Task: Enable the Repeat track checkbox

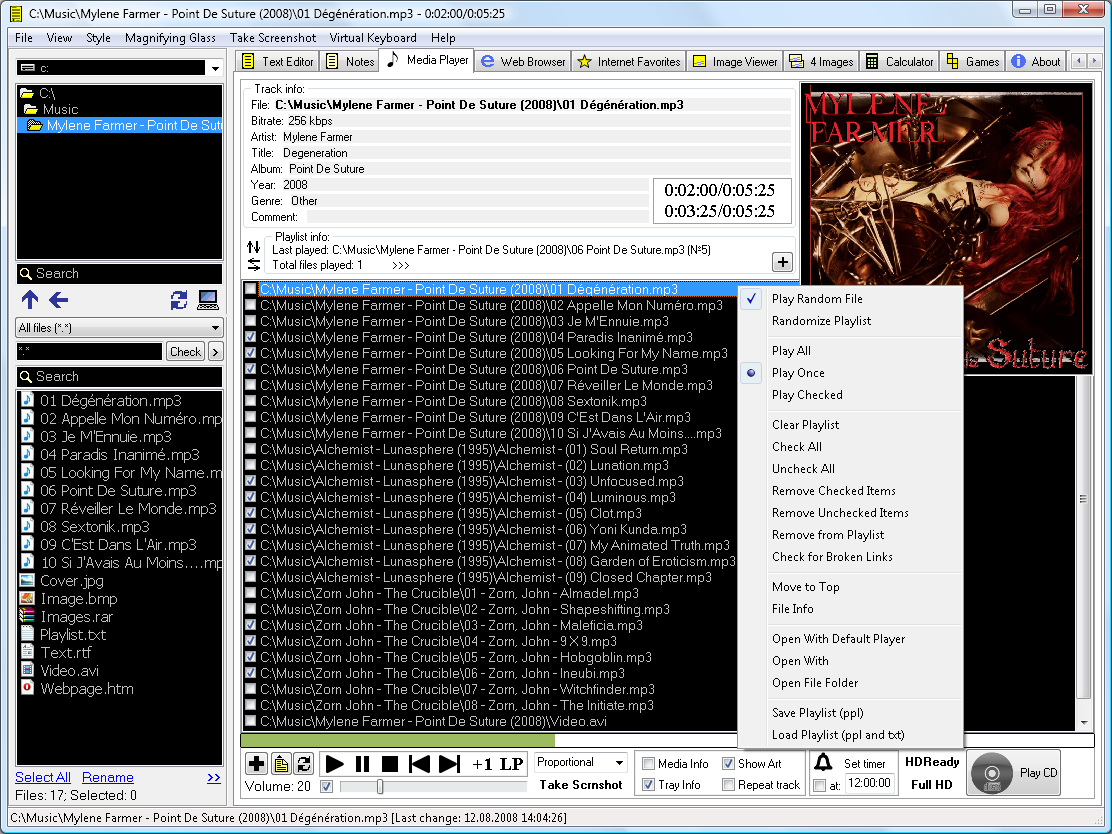Action: tap(728, 784)
